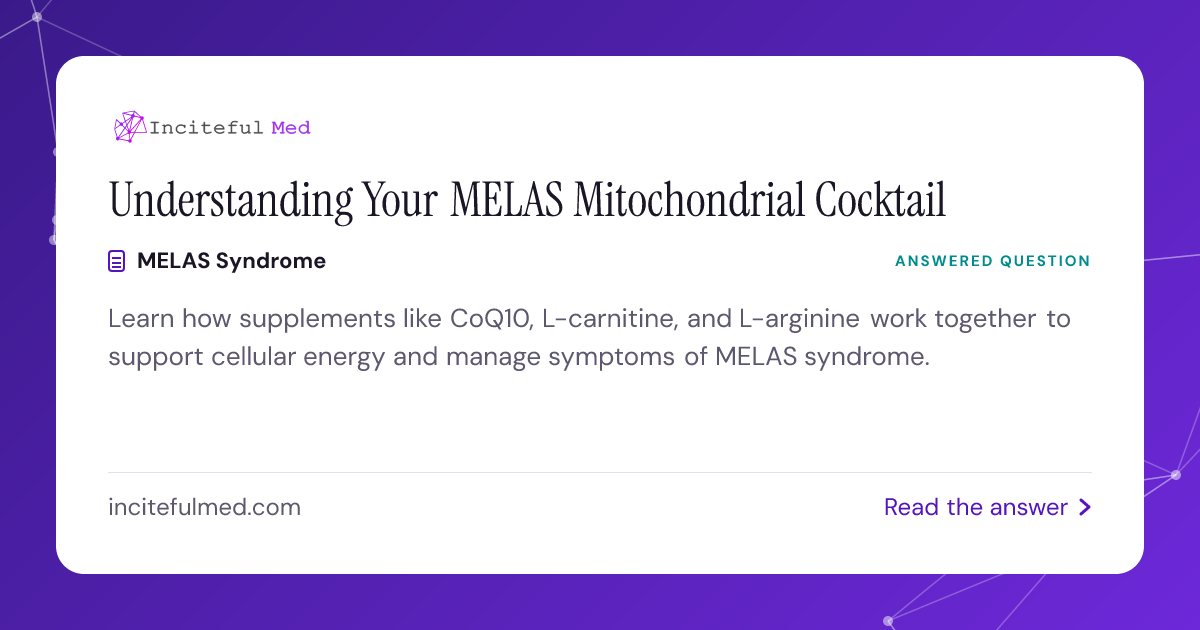Image resolution: width=1200 pixels, height=630 pixels.
Task: Select the MELAS Syndrome topic label
Action: coord(231,261)
